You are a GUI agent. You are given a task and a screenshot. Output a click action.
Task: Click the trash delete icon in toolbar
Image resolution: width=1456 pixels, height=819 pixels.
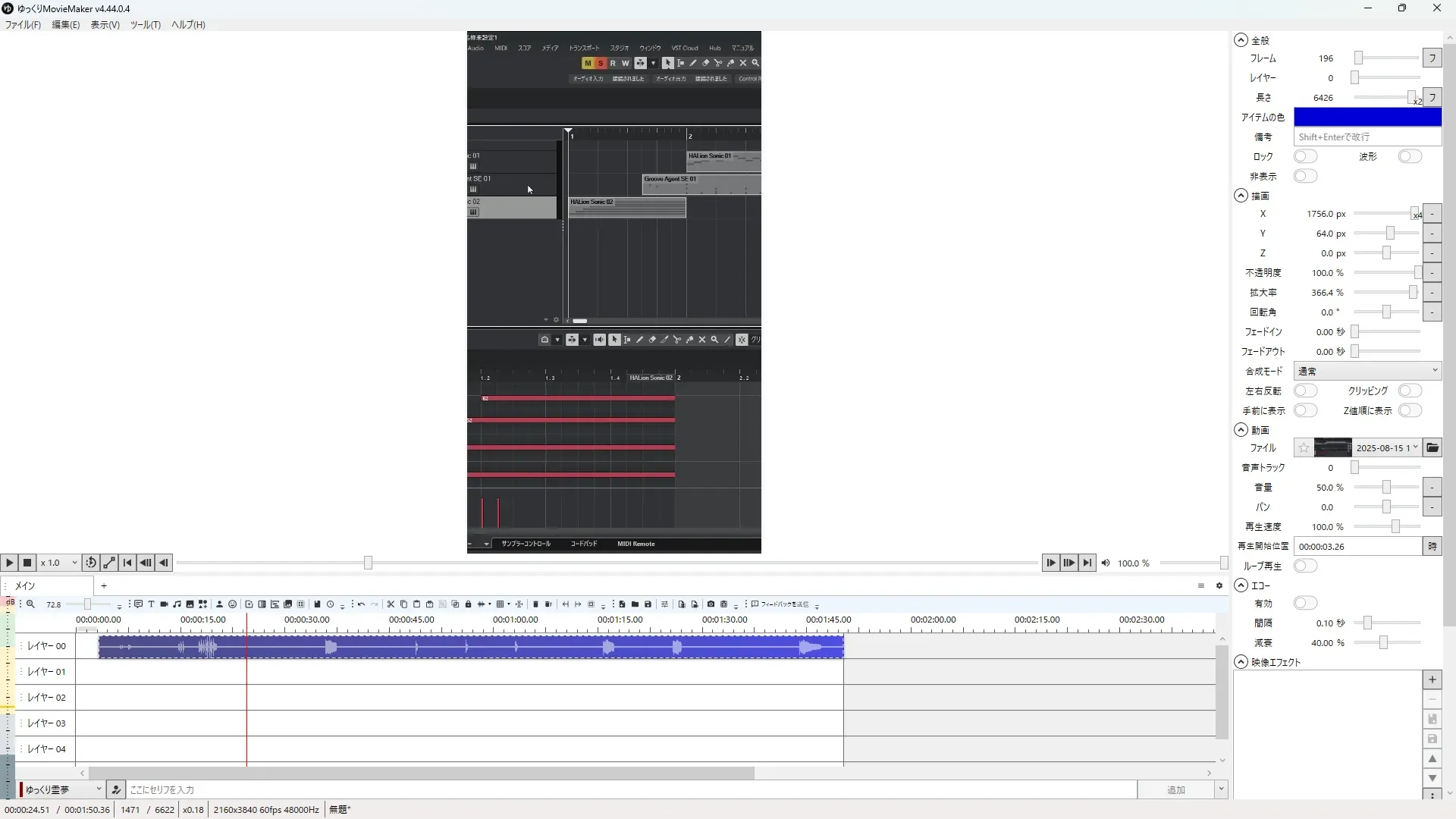[535, 604]
